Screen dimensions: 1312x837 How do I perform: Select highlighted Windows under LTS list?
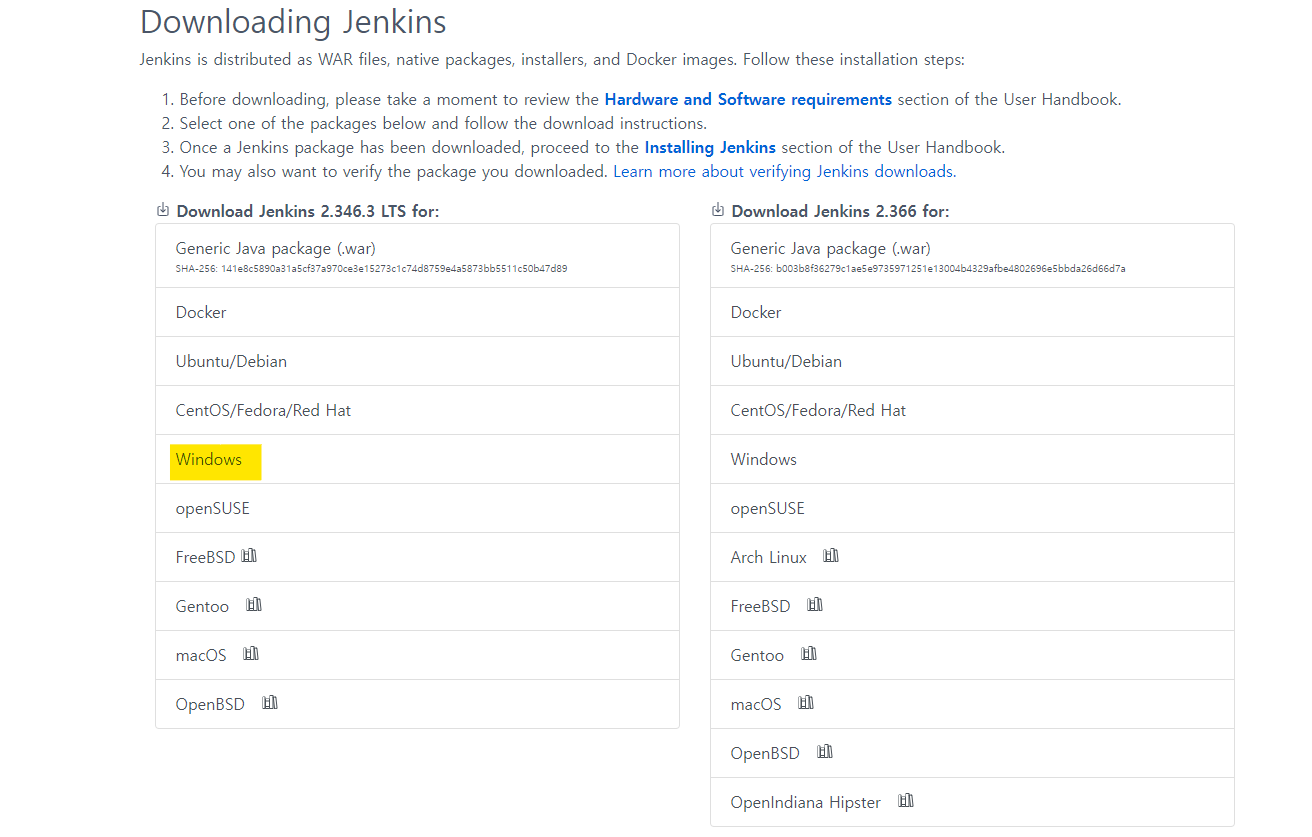417,459
